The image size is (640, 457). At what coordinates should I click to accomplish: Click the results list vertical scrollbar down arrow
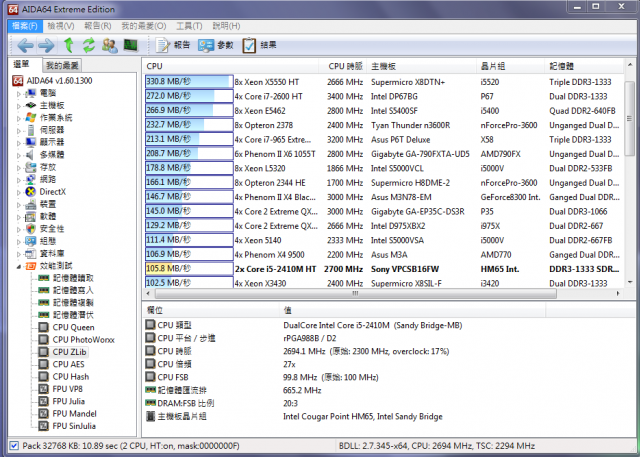(x=630, y=282)
